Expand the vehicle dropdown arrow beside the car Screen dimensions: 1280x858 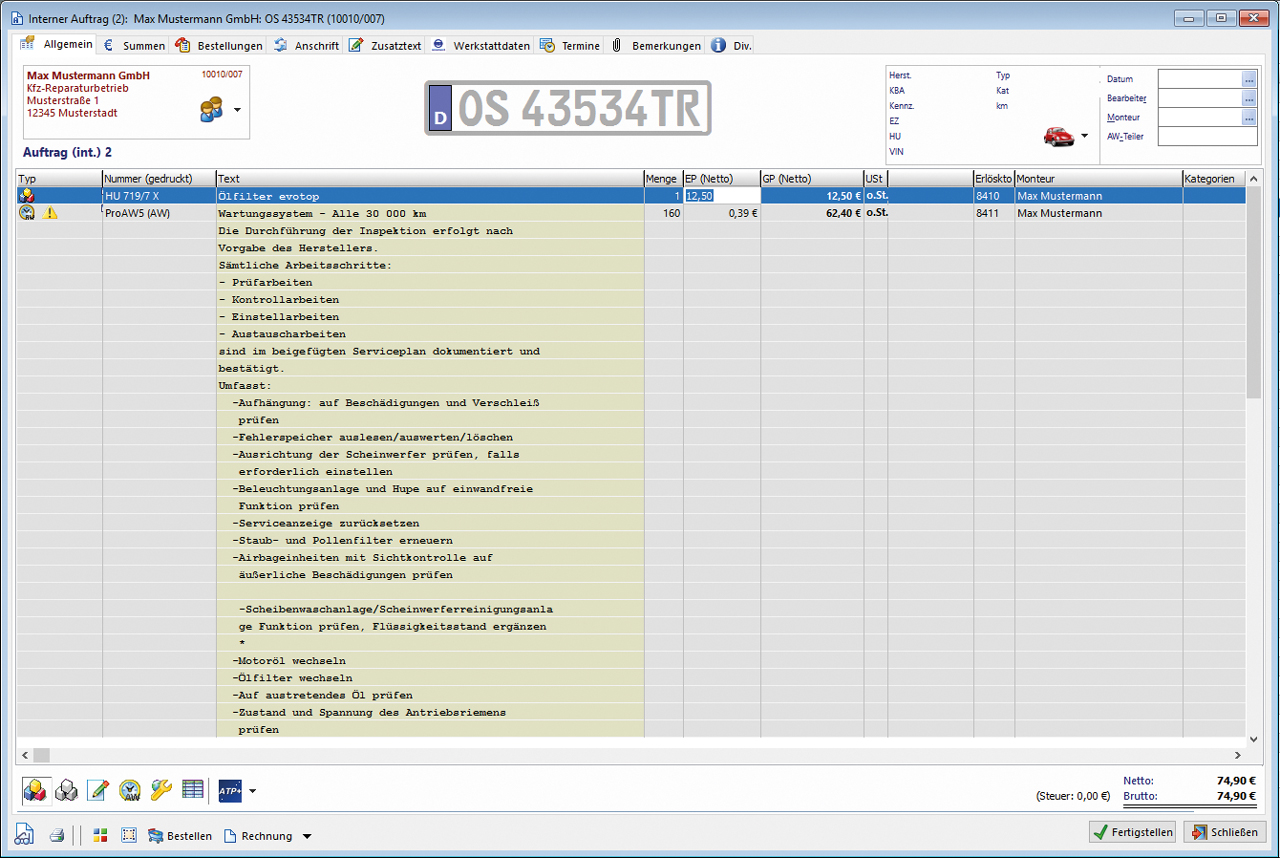pos(1085,135)
